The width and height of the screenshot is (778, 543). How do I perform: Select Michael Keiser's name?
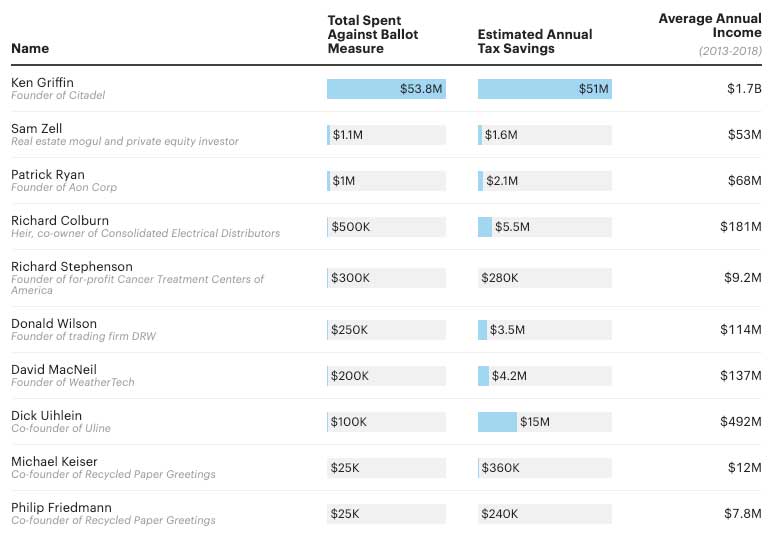coord(54,461)
